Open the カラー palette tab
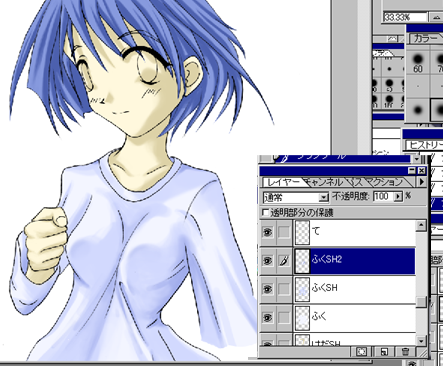Screen dimensions: 443x366 coord(426,38)
